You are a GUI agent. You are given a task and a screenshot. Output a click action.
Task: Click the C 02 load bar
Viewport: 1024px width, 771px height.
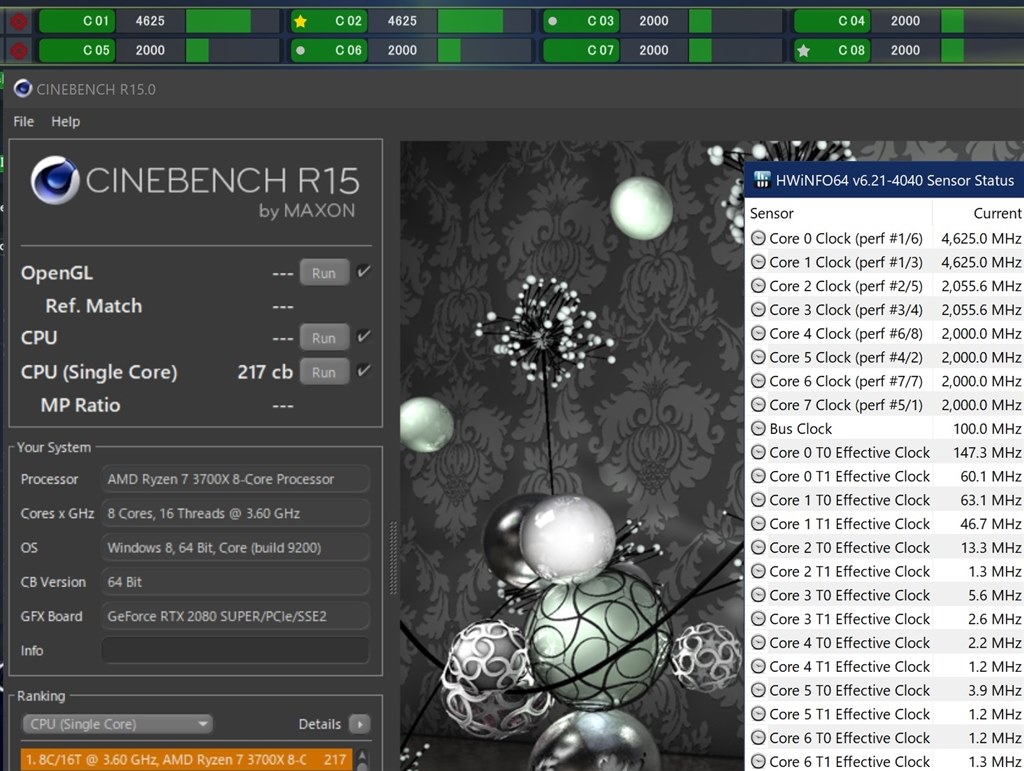click(485, 21)
